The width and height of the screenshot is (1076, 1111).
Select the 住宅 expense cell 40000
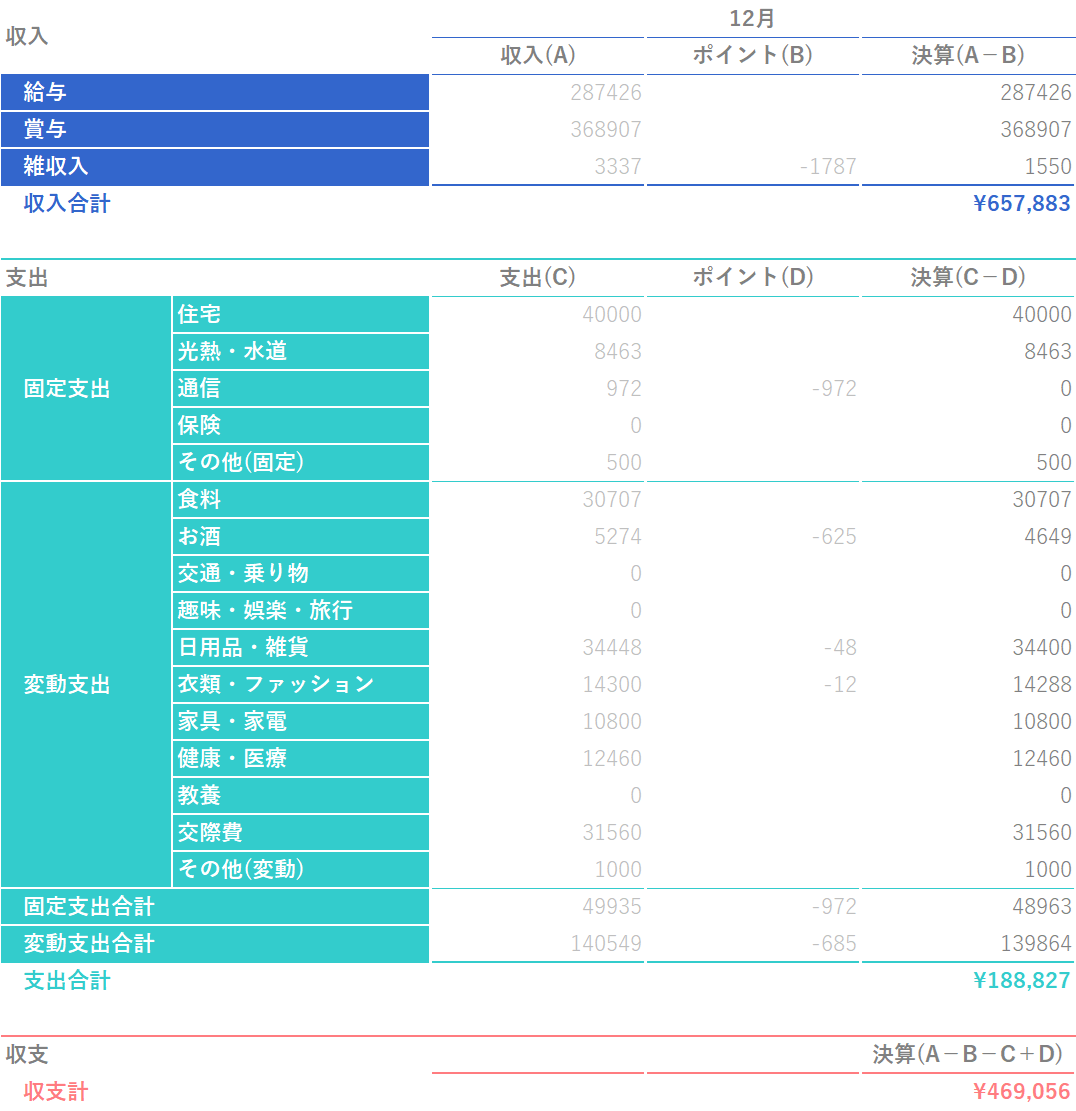coord(611,315)
